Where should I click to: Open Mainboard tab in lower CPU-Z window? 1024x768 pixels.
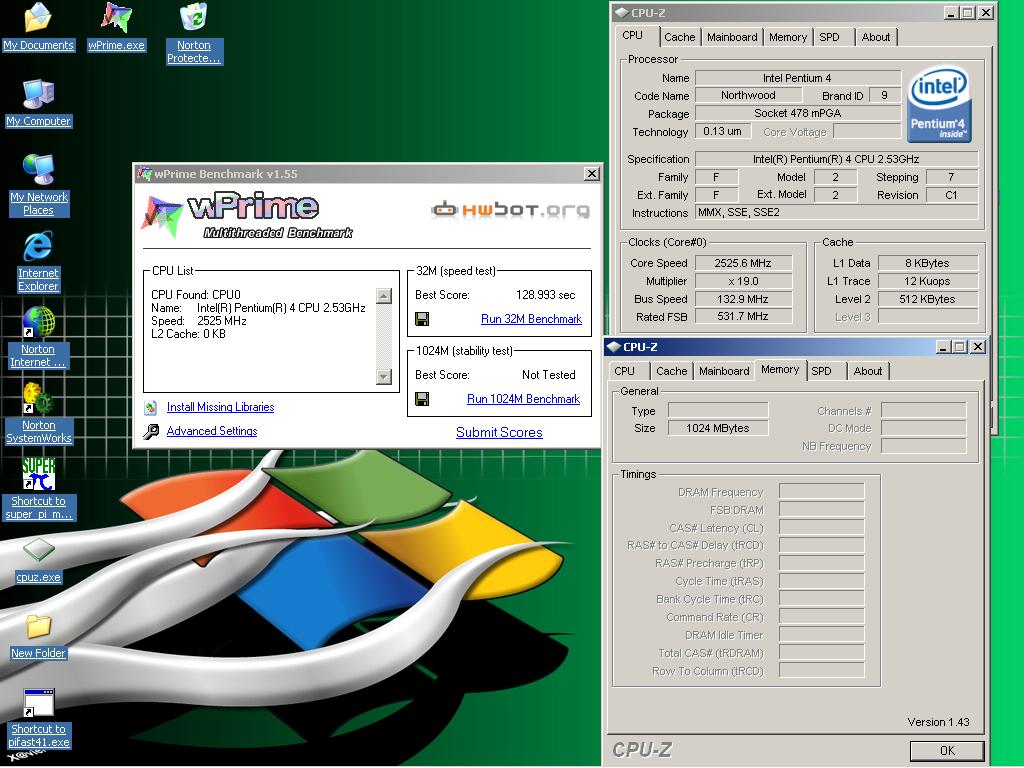tap(724, 371)
